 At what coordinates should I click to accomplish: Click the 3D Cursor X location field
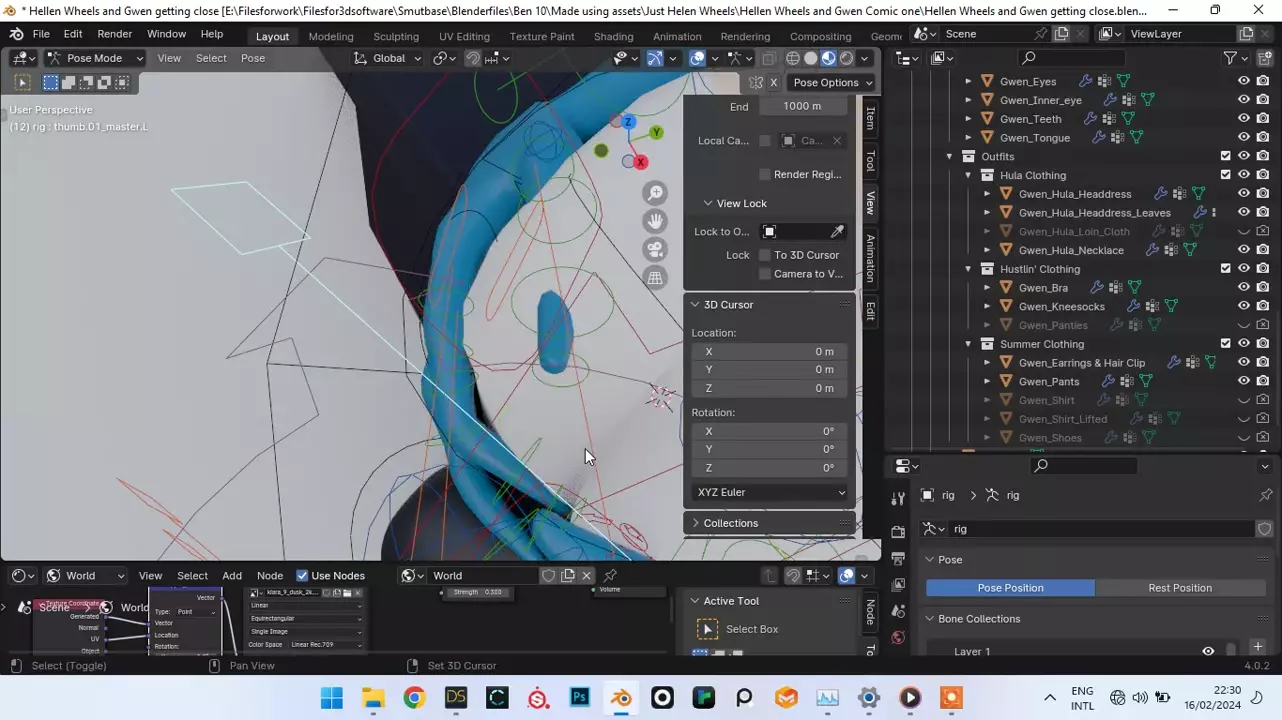click(x=770, y=351)
